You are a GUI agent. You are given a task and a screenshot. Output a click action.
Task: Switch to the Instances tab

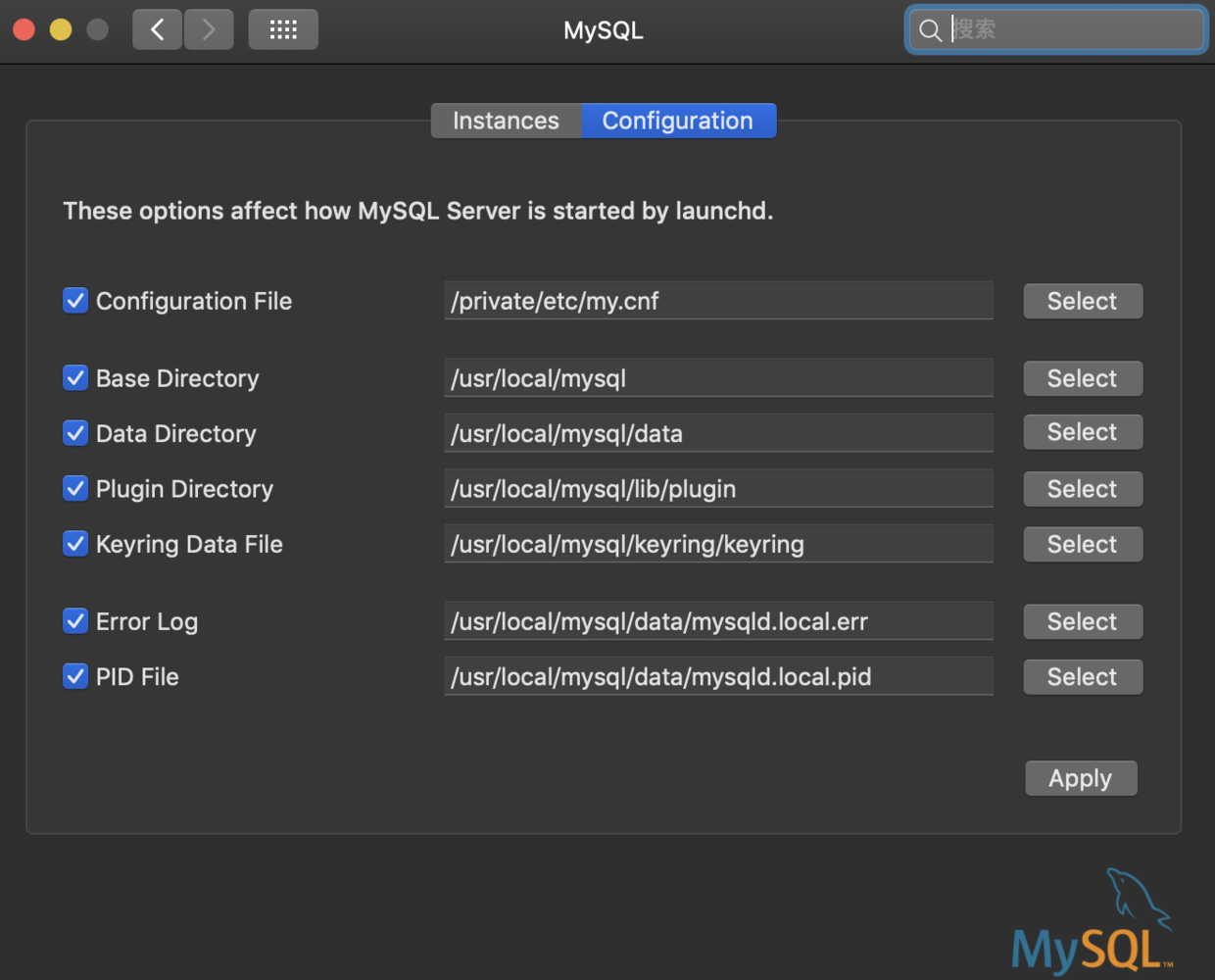(x=507, y=121)
